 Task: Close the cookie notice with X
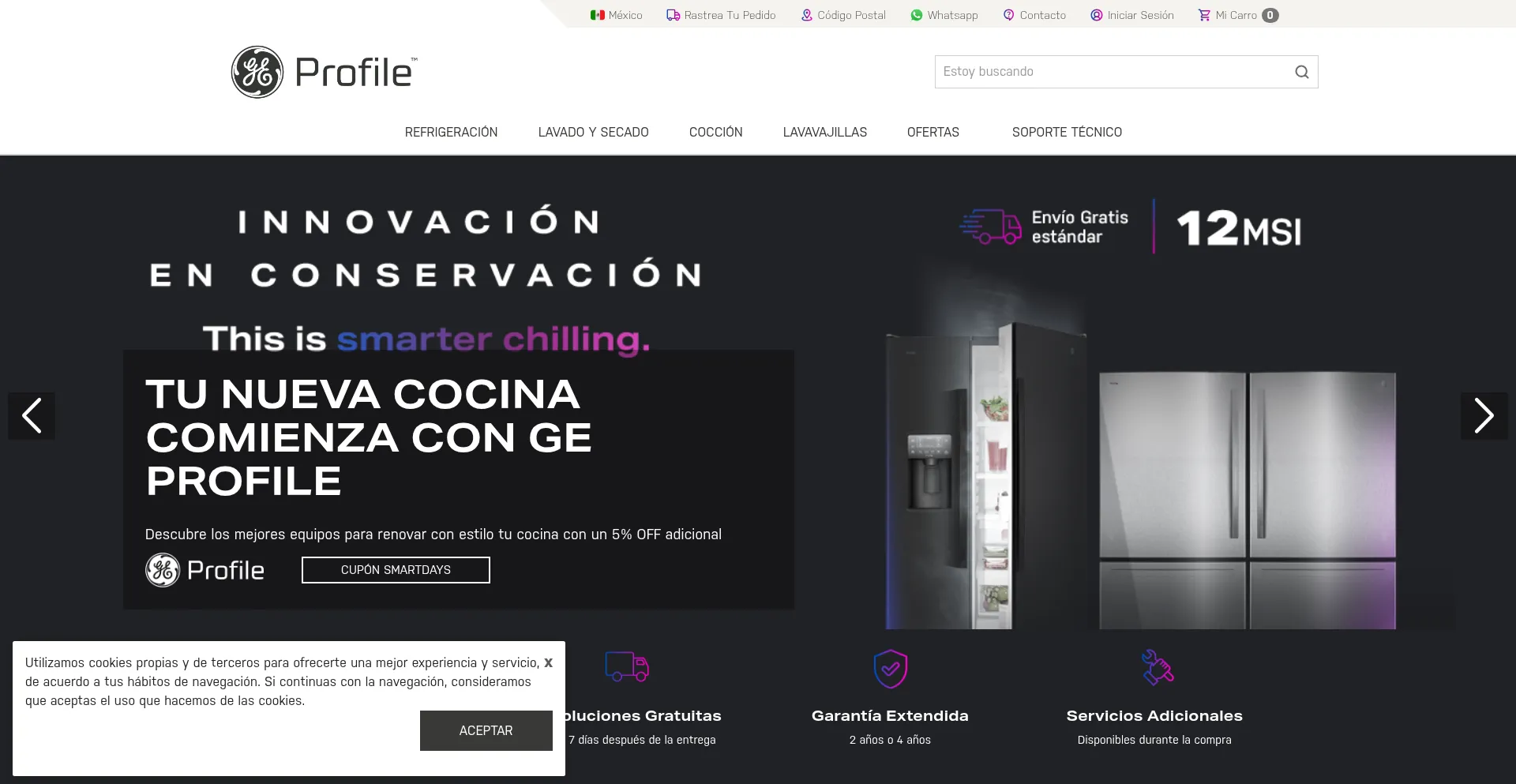click(548, 662)
